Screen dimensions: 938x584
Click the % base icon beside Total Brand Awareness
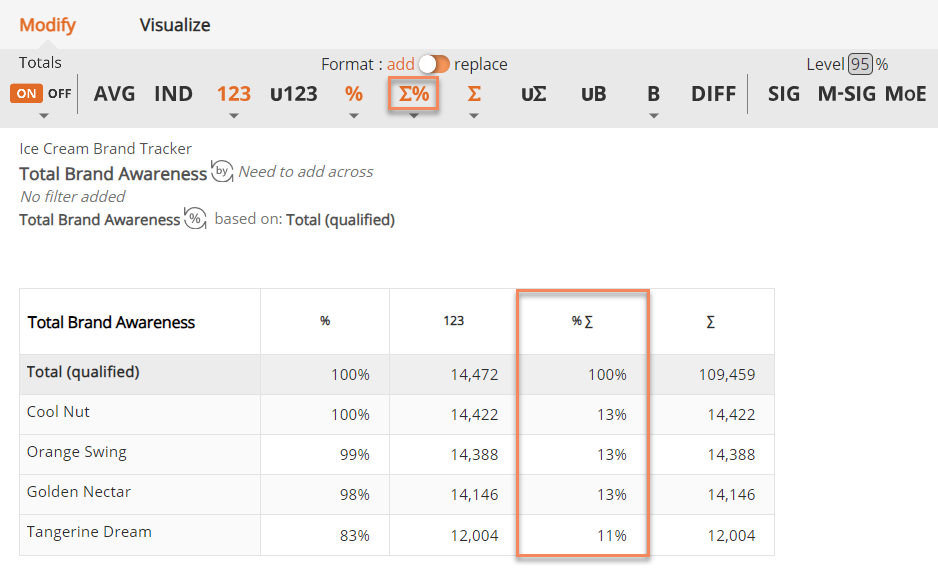point(195,218)
